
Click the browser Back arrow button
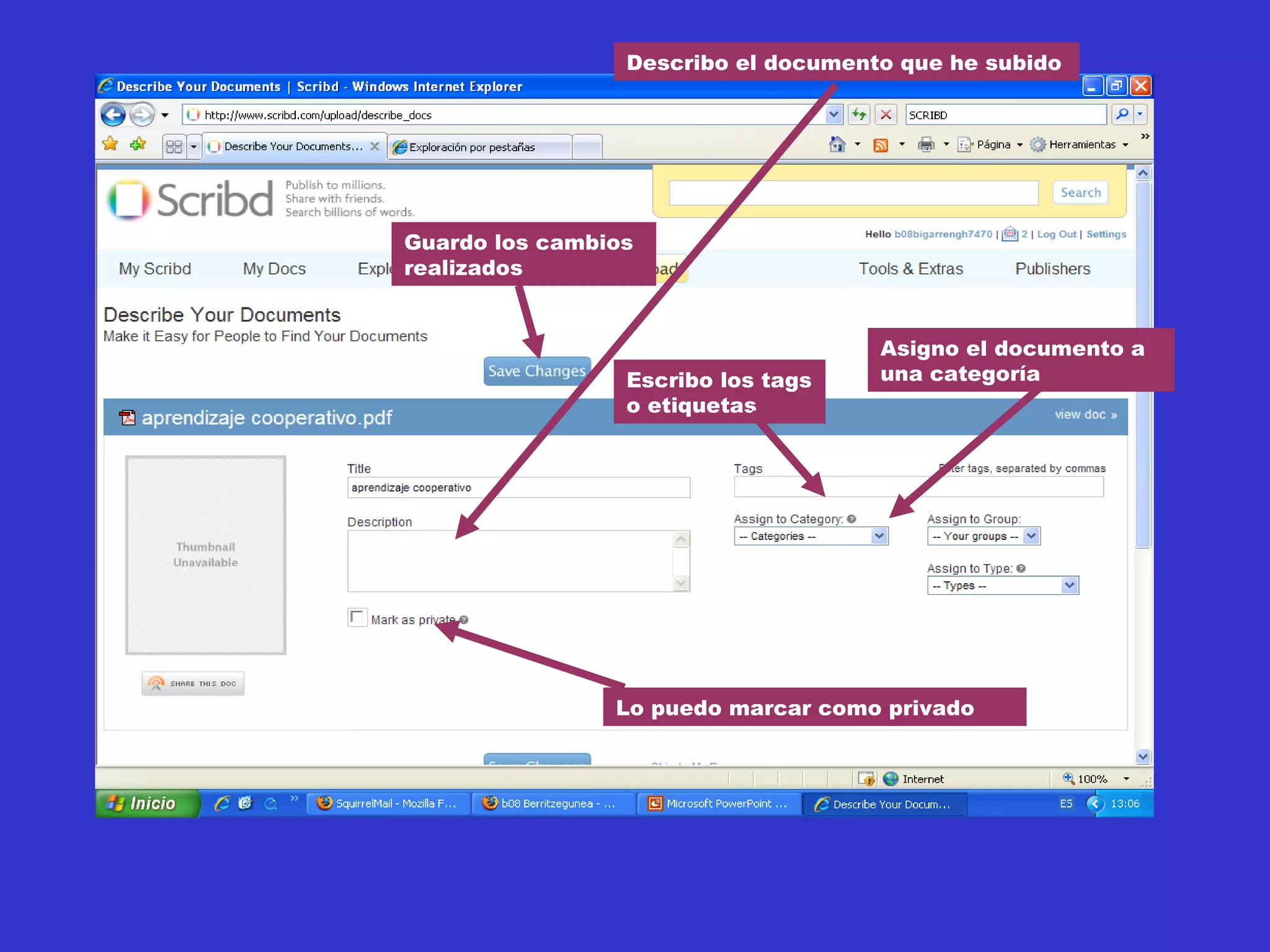113,115
